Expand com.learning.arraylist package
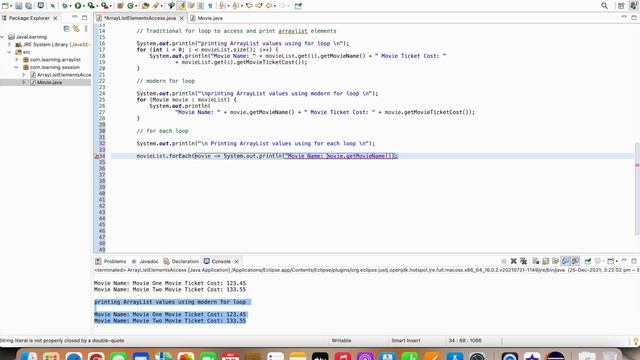 coord(17,60)
